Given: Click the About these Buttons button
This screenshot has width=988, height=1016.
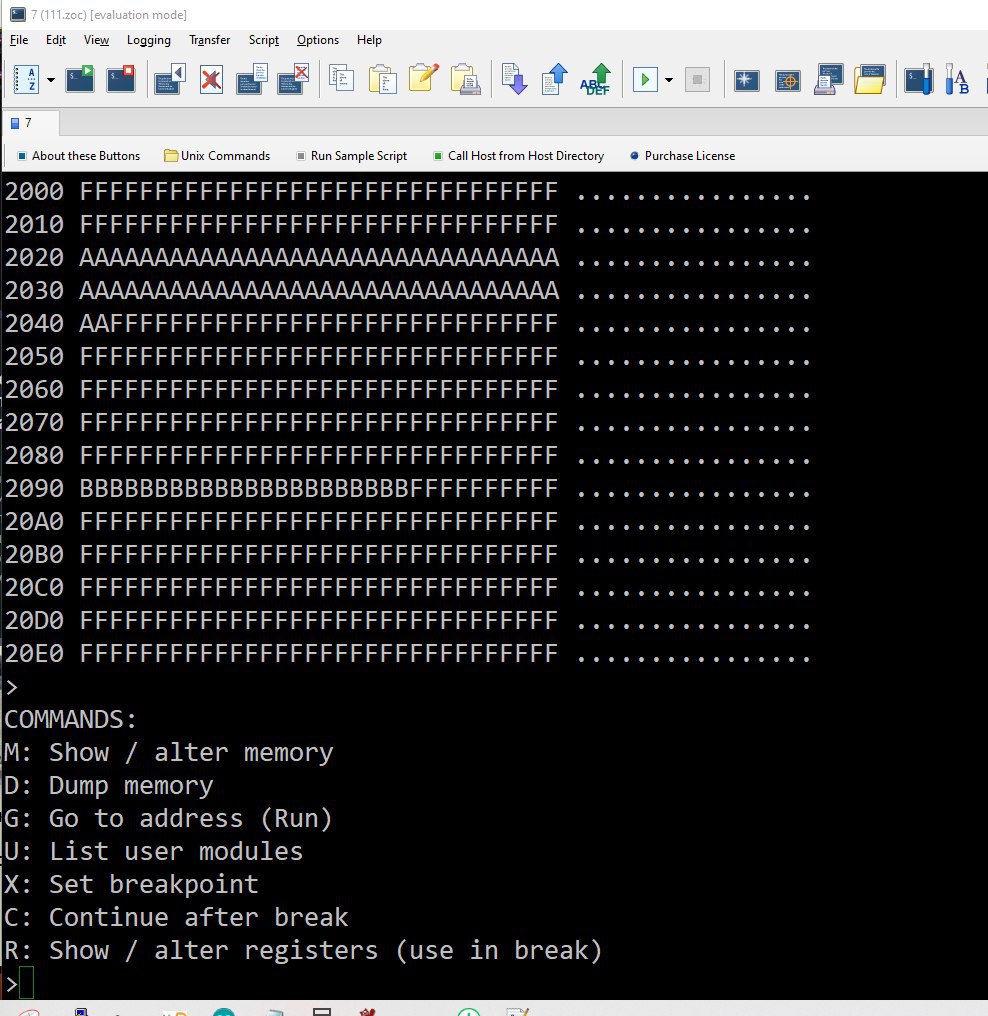Looking at the screenshot, I should (78, 156).
